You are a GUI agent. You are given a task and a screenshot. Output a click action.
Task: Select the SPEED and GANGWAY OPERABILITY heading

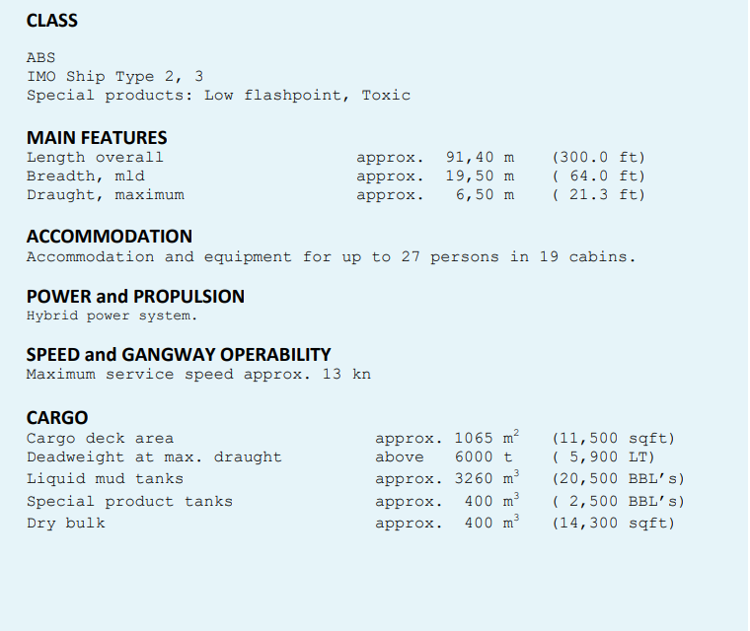[178, 354]
